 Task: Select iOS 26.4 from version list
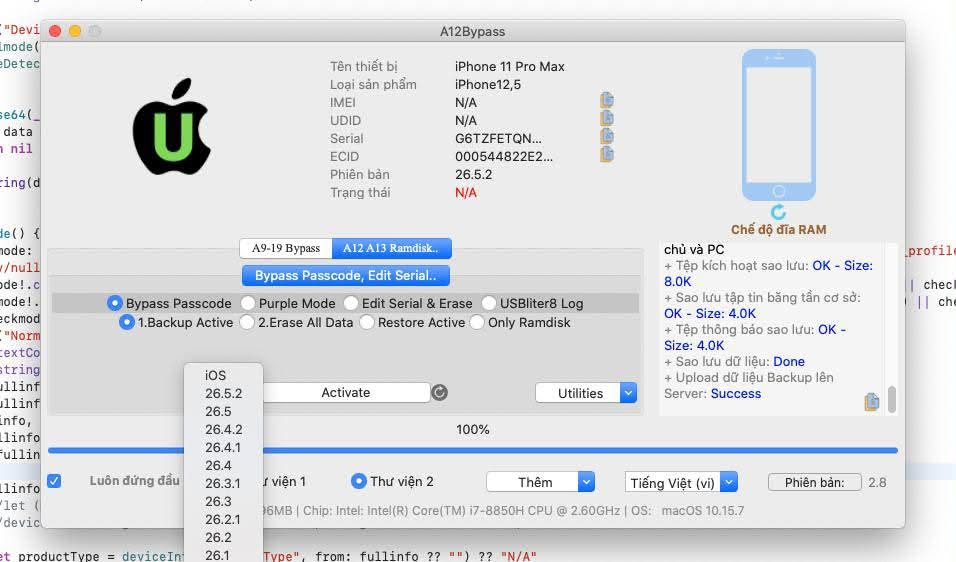coord(224,465)
